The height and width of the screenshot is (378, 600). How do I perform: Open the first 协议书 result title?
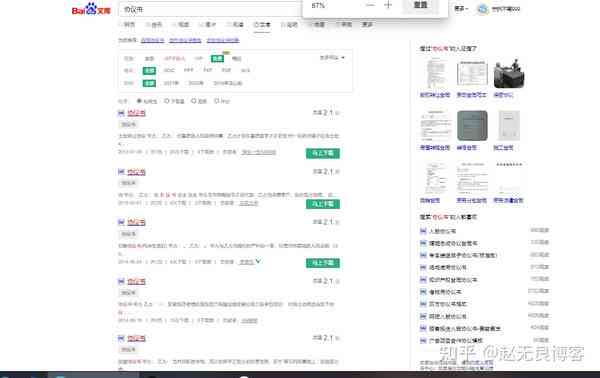point(136,113)
